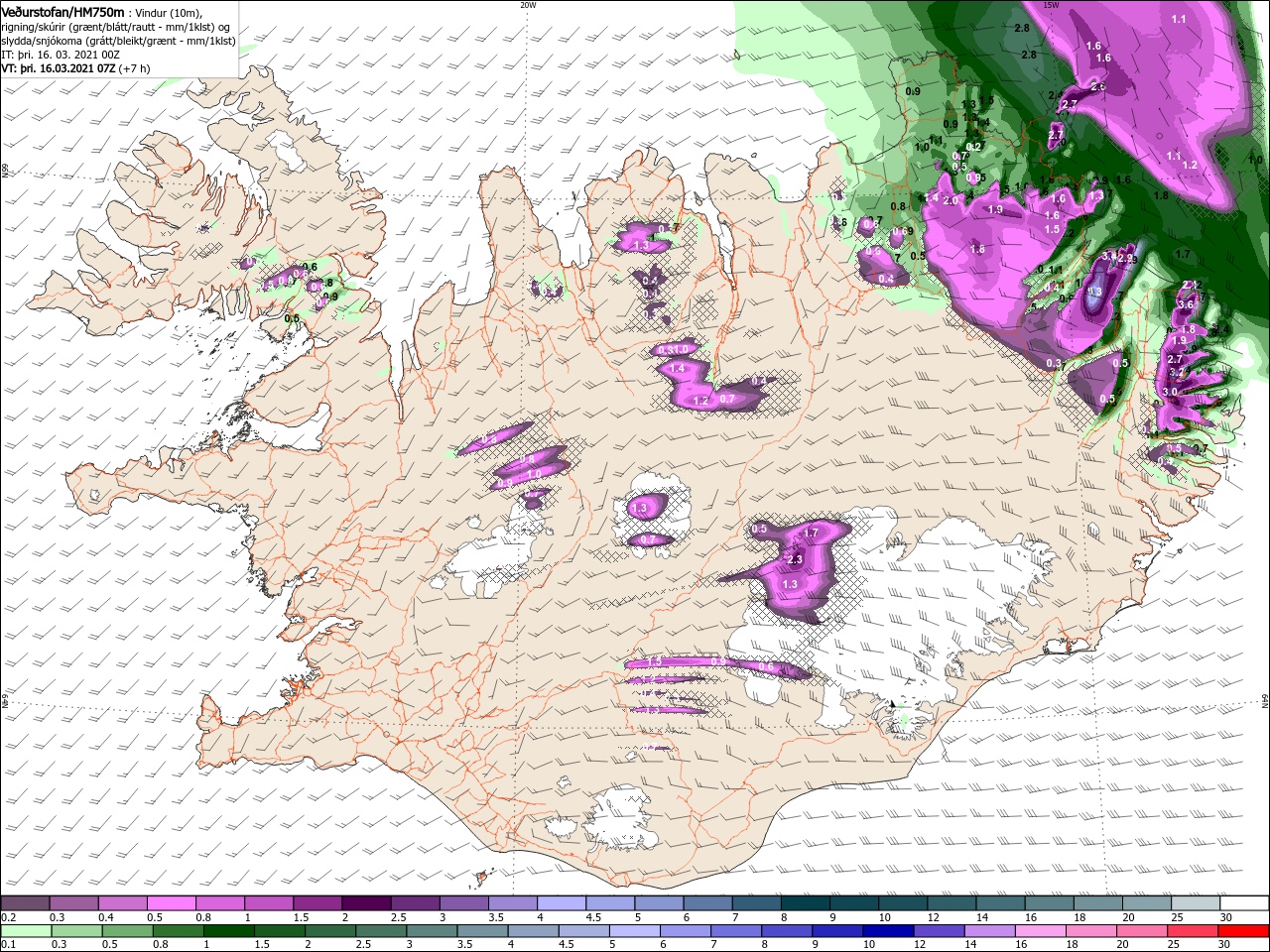Pick the 8 dark teal swatch in upper legend
Screen dimensions: 1270x952
(x=806, y=903)
